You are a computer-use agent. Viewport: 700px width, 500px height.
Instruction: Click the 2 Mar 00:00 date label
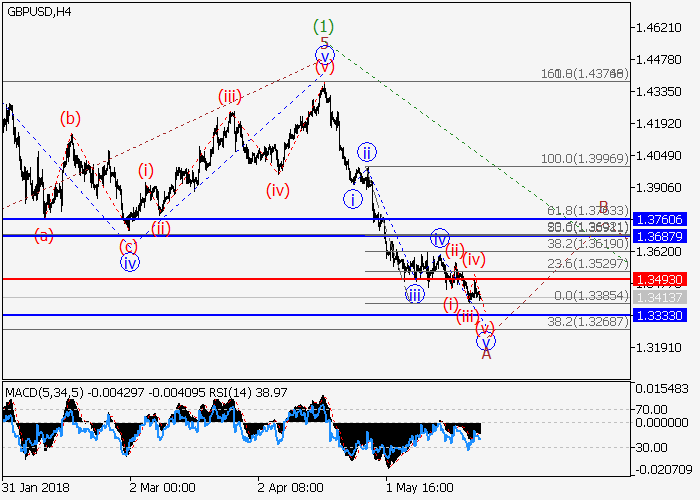point(162,488)
